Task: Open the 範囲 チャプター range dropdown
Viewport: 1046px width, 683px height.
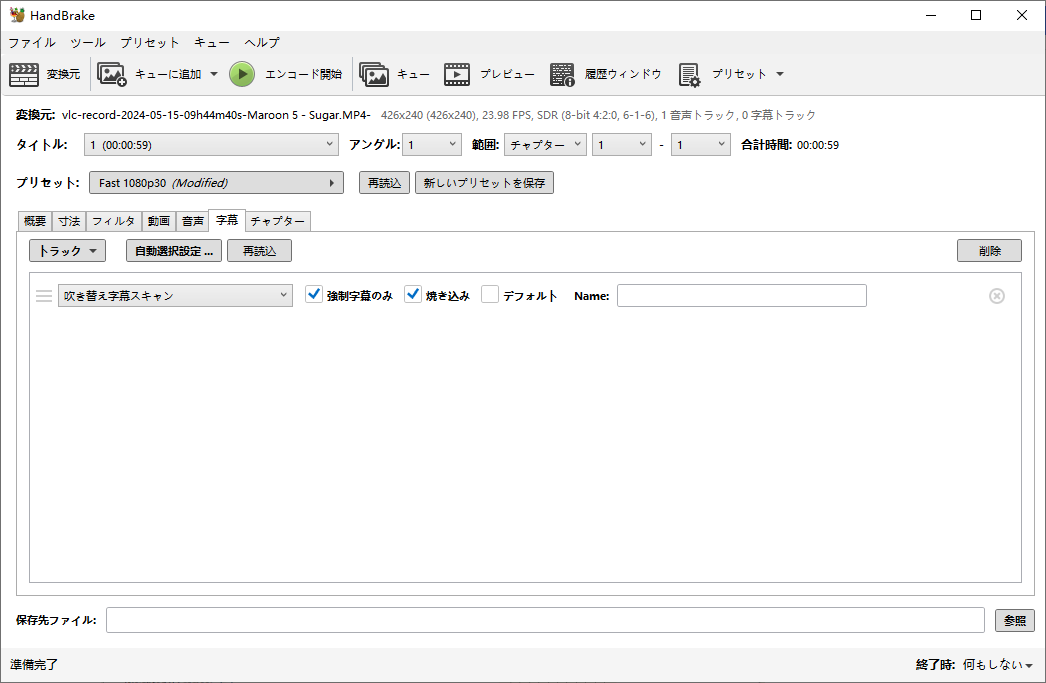Action: tap(545, 145)
